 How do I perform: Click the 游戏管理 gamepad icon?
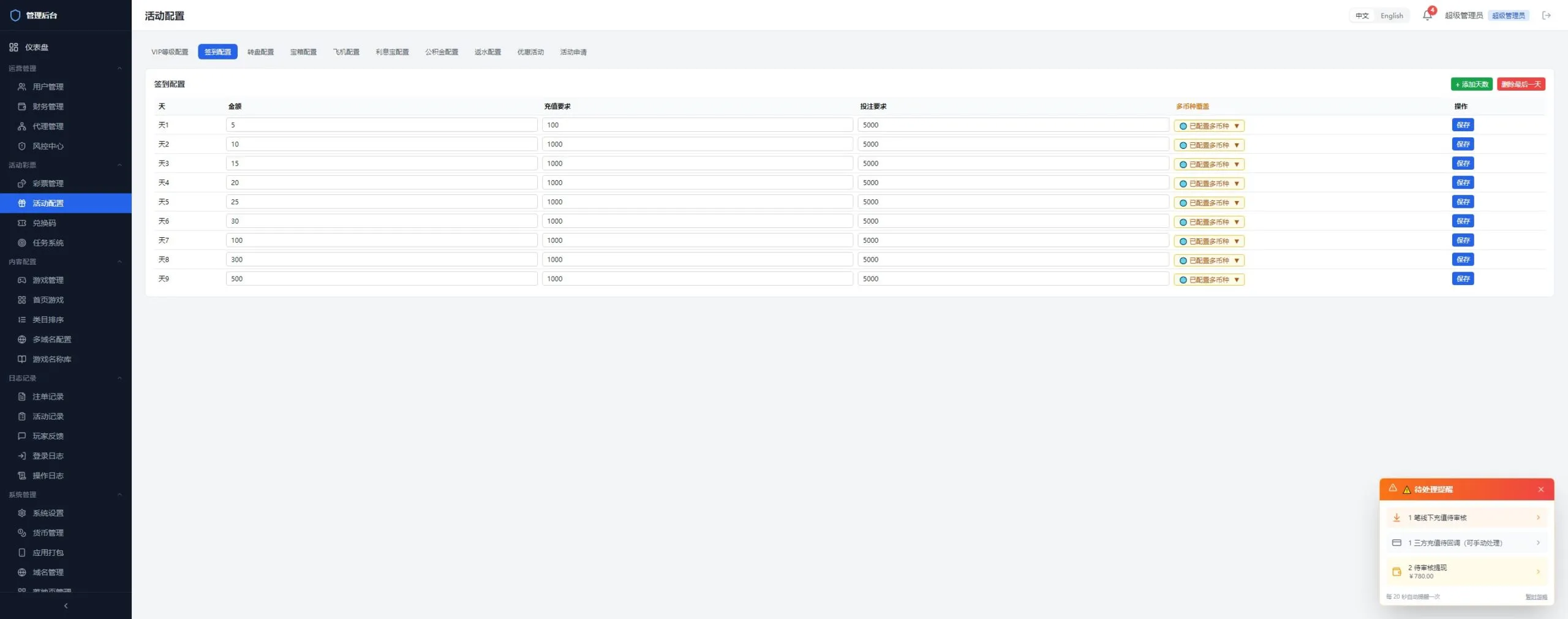pos(22,280)
